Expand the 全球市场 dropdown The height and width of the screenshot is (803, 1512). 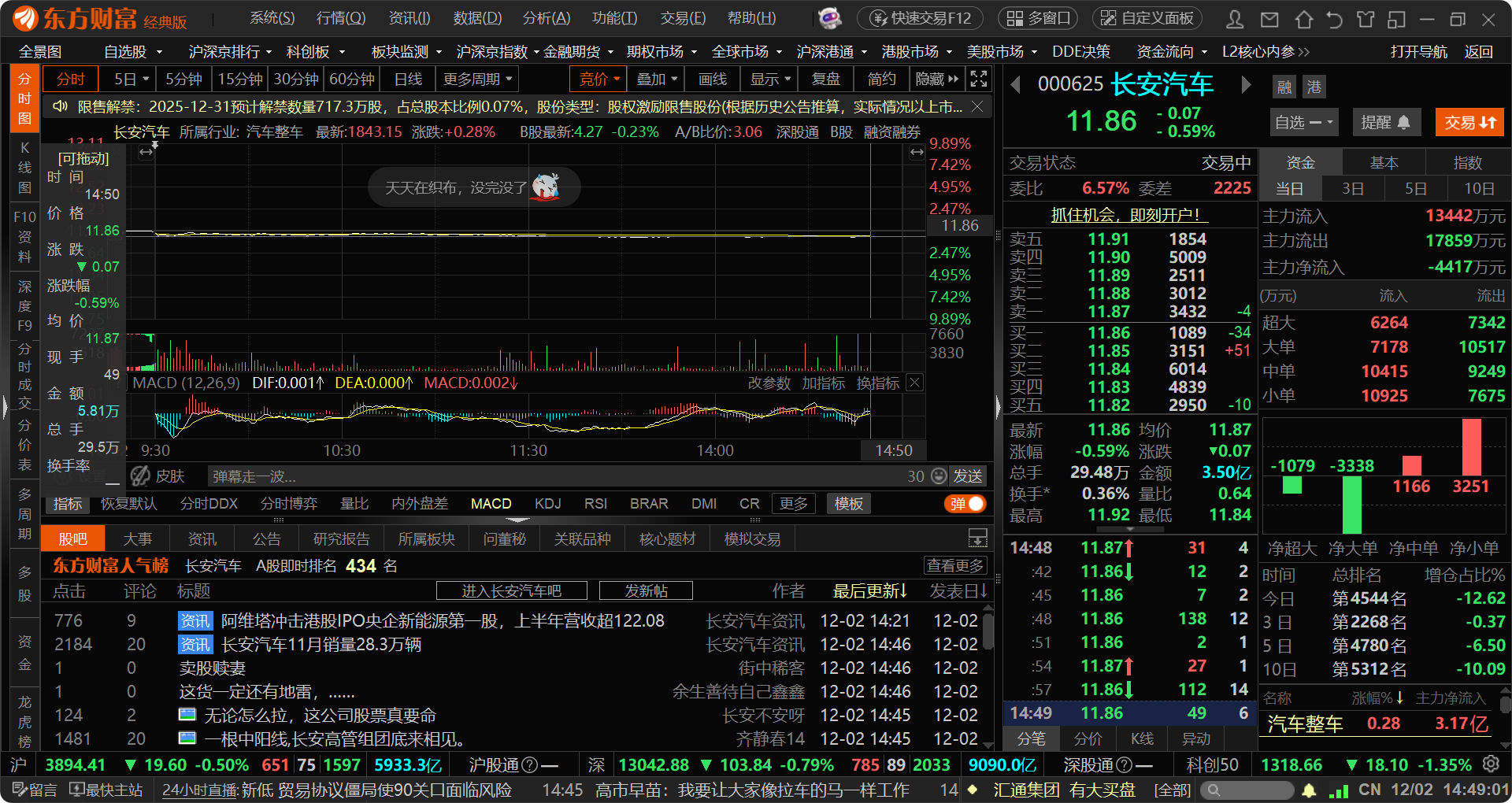click(747, 52)
